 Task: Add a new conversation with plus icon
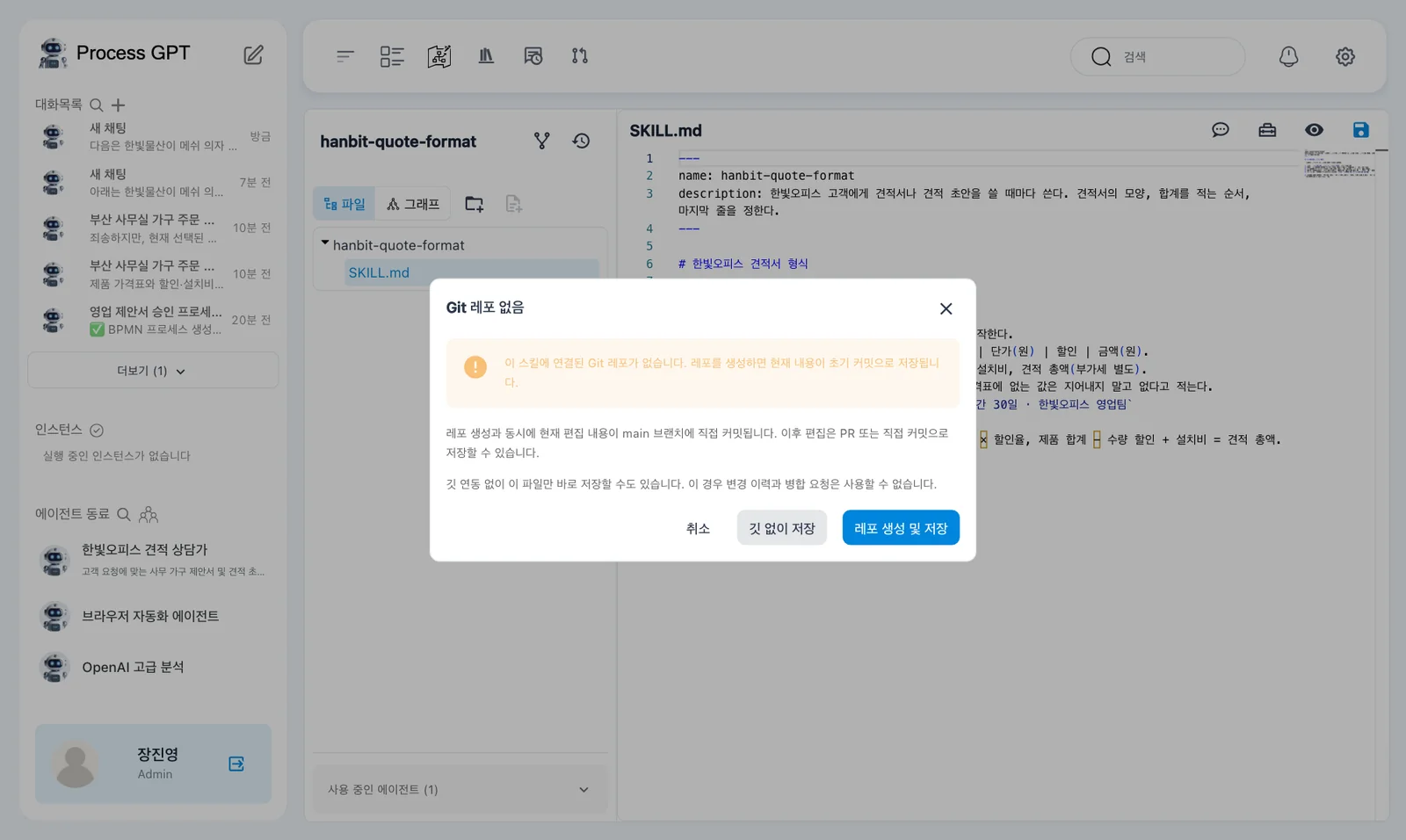(118, 105)
